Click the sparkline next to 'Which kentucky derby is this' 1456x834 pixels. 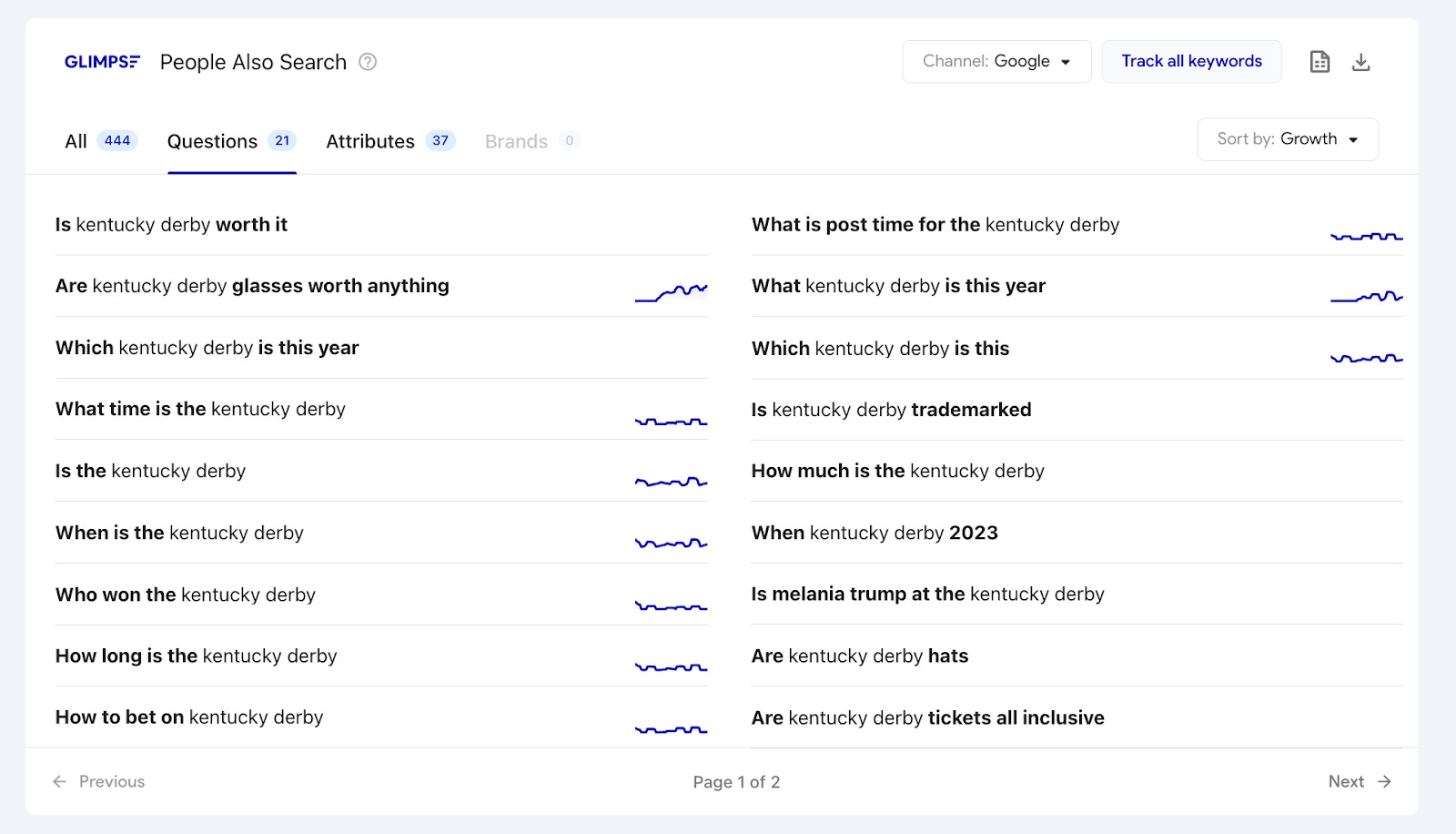(1366, 358)
